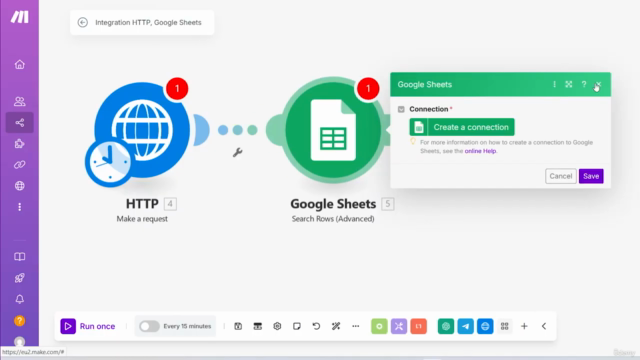Open Google Sheets panel options dots

554,84
